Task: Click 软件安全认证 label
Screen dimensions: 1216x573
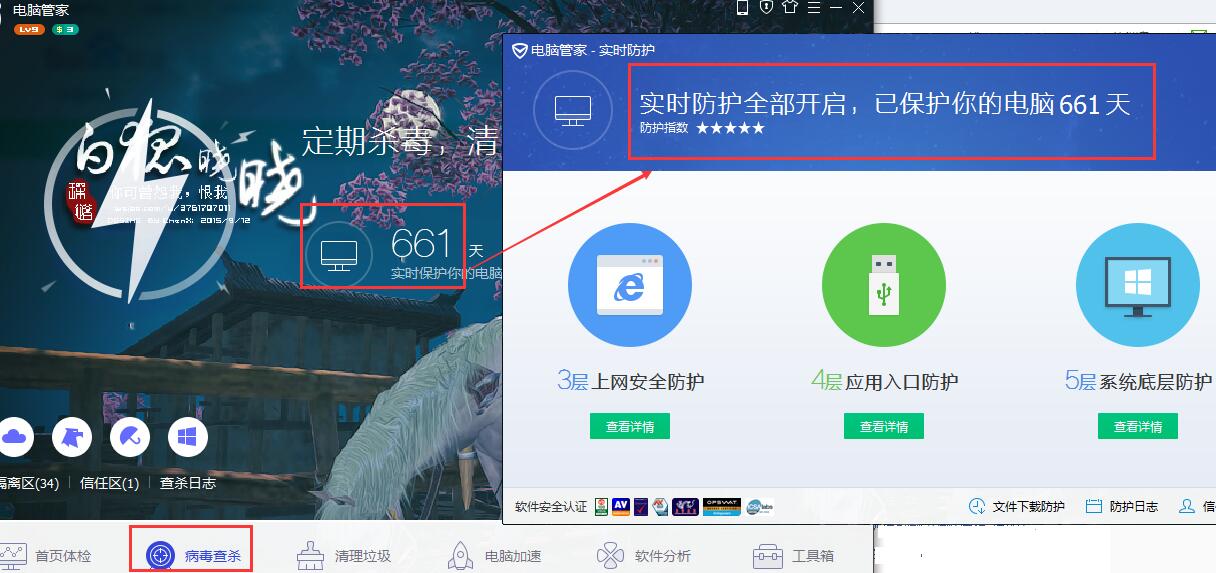Action: [551, 507]
